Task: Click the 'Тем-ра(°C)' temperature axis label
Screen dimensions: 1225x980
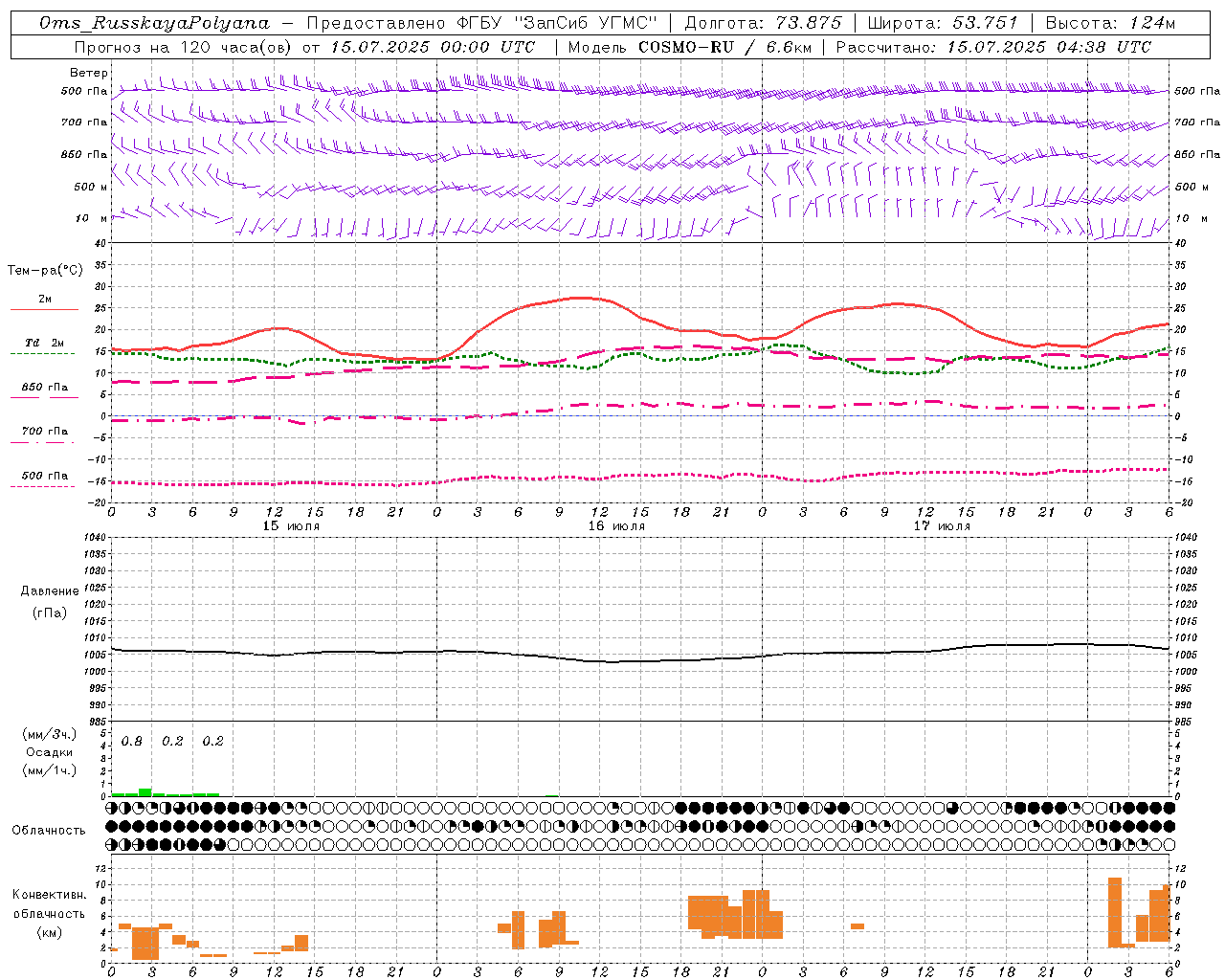Action: (45, 271)
